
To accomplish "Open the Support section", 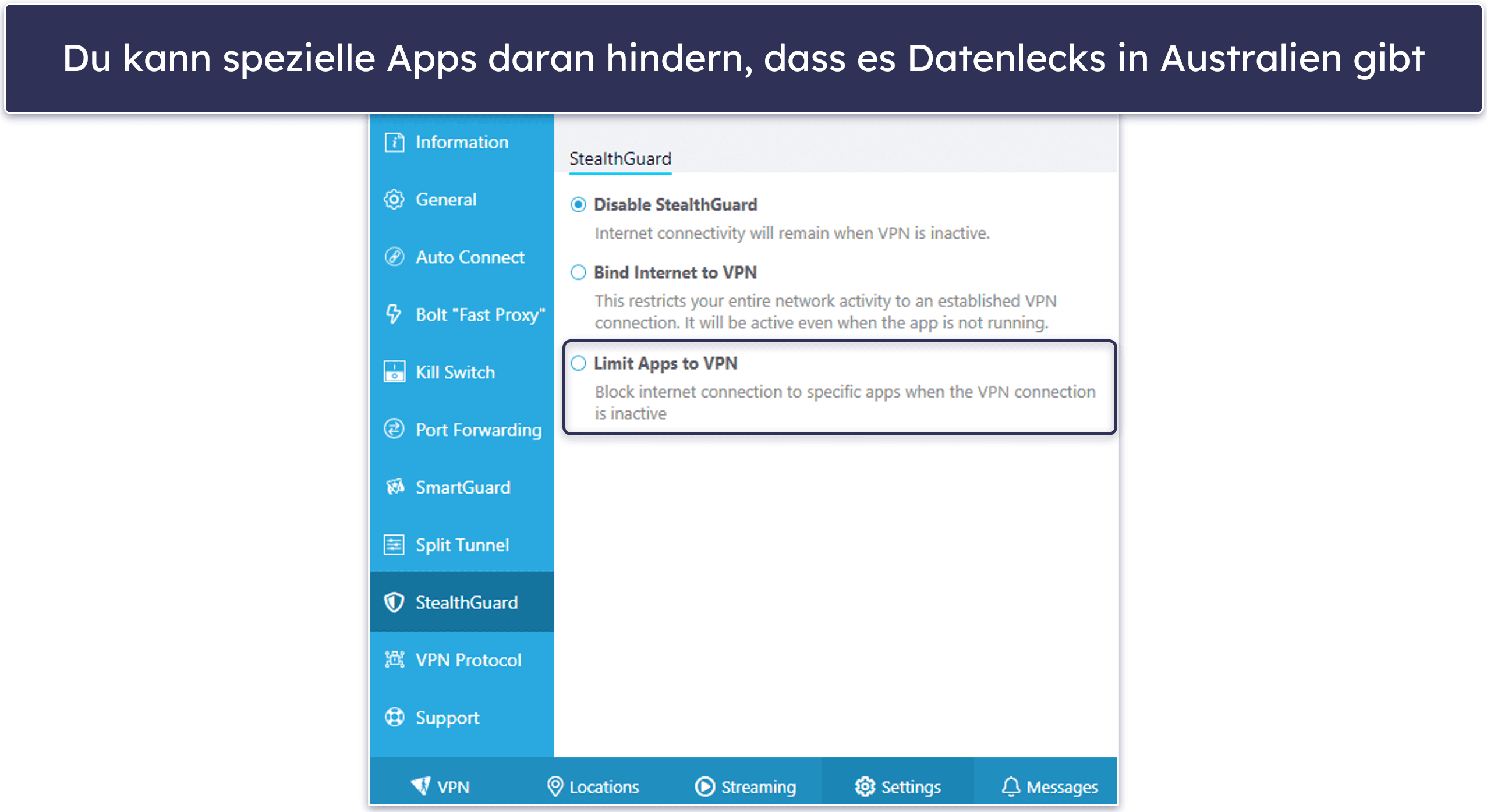I will pos(462,717).
